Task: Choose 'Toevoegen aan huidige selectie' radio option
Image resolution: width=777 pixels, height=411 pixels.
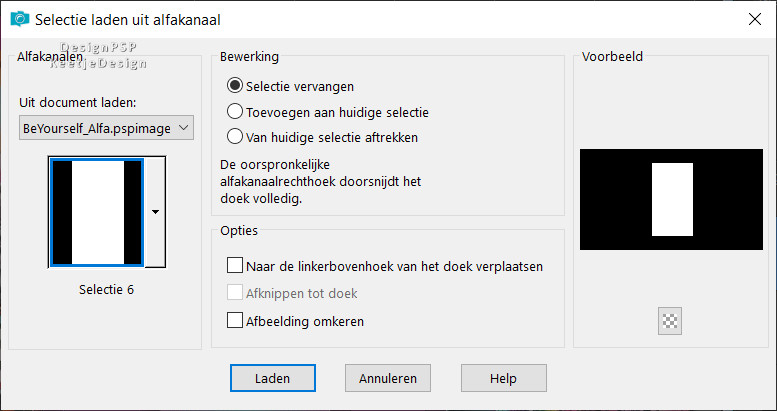Action: 236,112
